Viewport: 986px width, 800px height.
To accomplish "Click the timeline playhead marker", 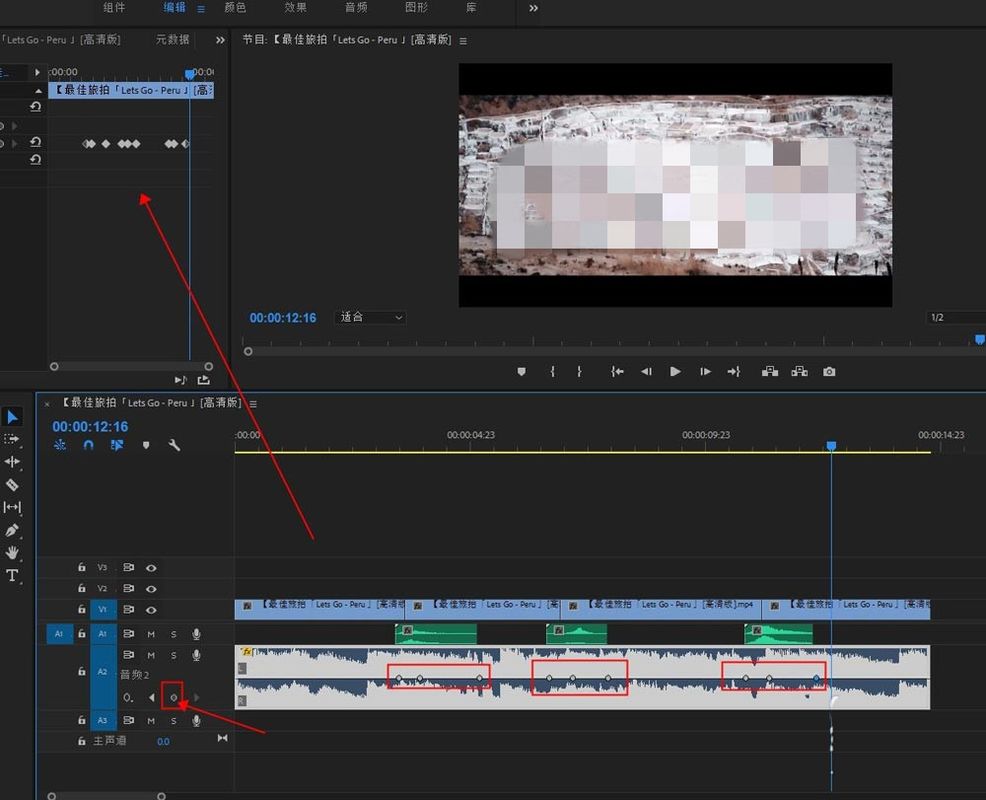I will (x=830, y=446).
